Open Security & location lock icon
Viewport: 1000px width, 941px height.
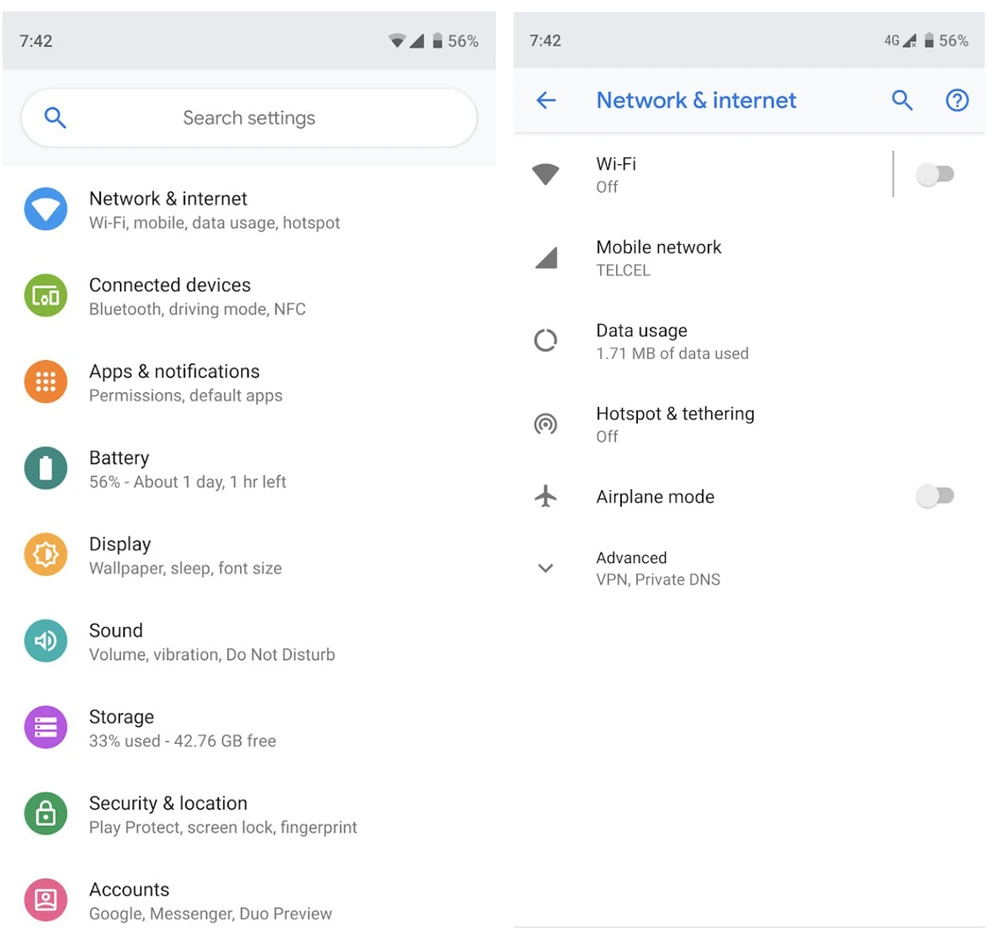tap(46, 814)
